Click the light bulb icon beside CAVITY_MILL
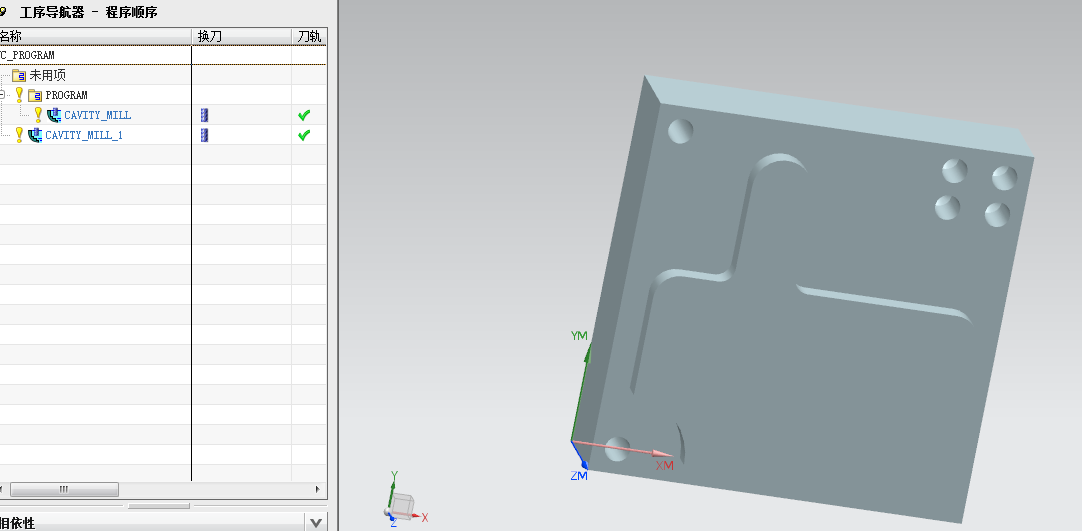1082x531 pixels. pos(39,114)
